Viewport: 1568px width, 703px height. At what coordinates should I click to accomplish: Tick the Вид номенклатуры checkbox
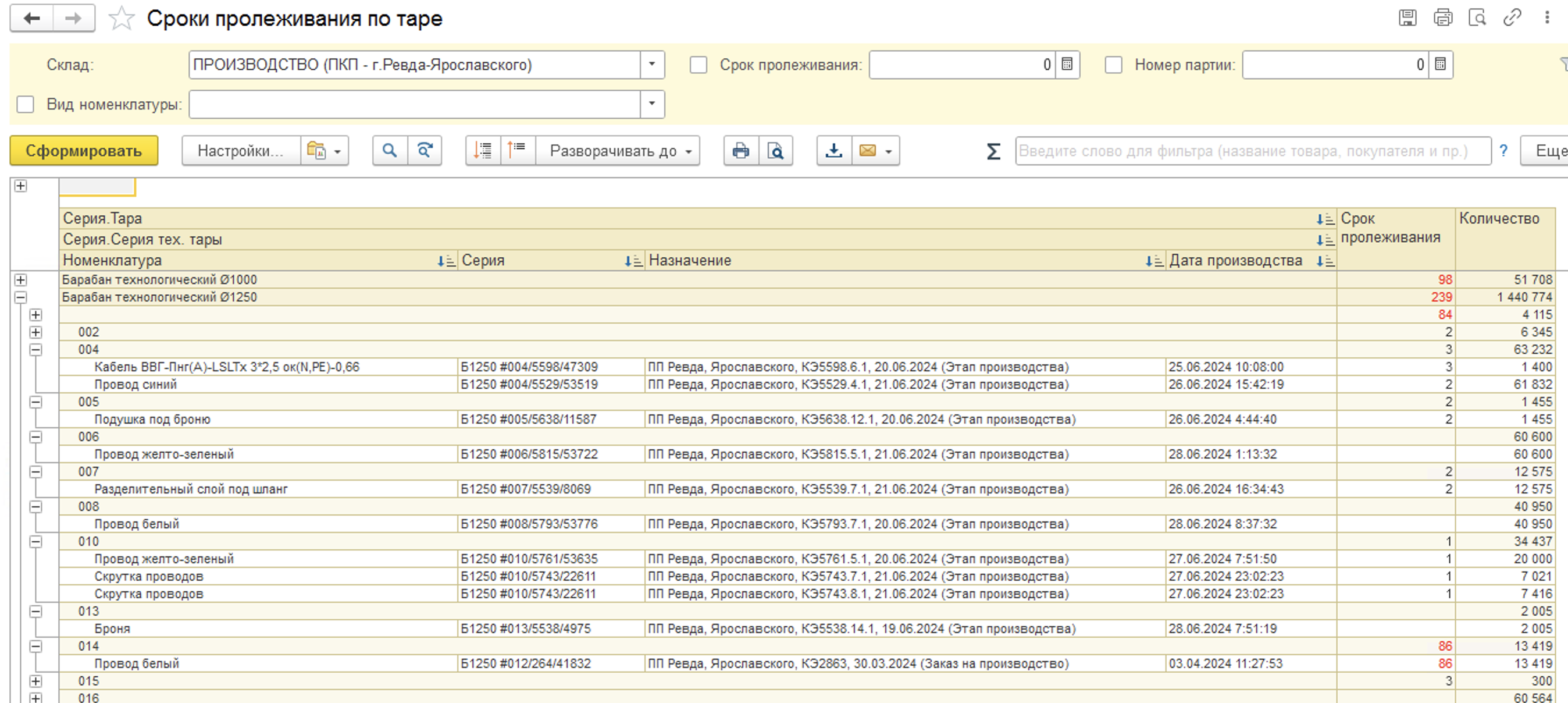[25, 105]
